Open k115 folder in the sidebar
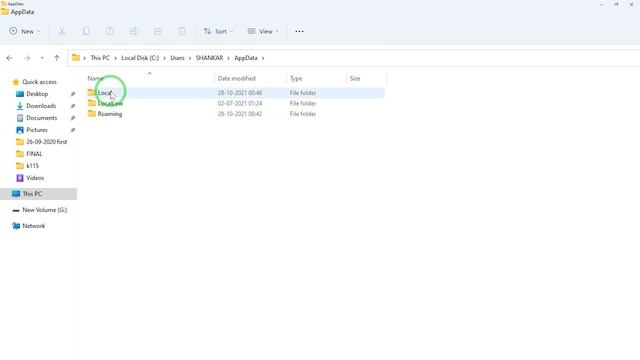Image resolution: width=640 pixels, height=360 pixels. pos(32,166)
